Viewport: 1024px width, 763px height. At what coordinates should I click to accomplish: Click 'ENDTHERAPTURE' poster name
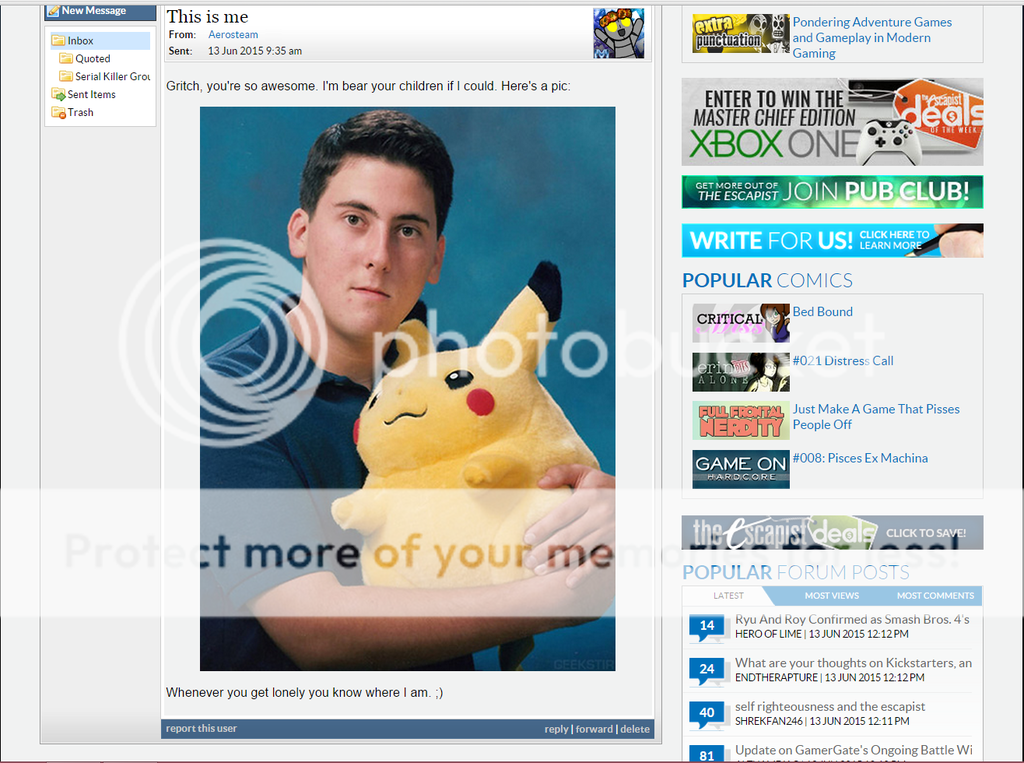[x=776, y=678]
